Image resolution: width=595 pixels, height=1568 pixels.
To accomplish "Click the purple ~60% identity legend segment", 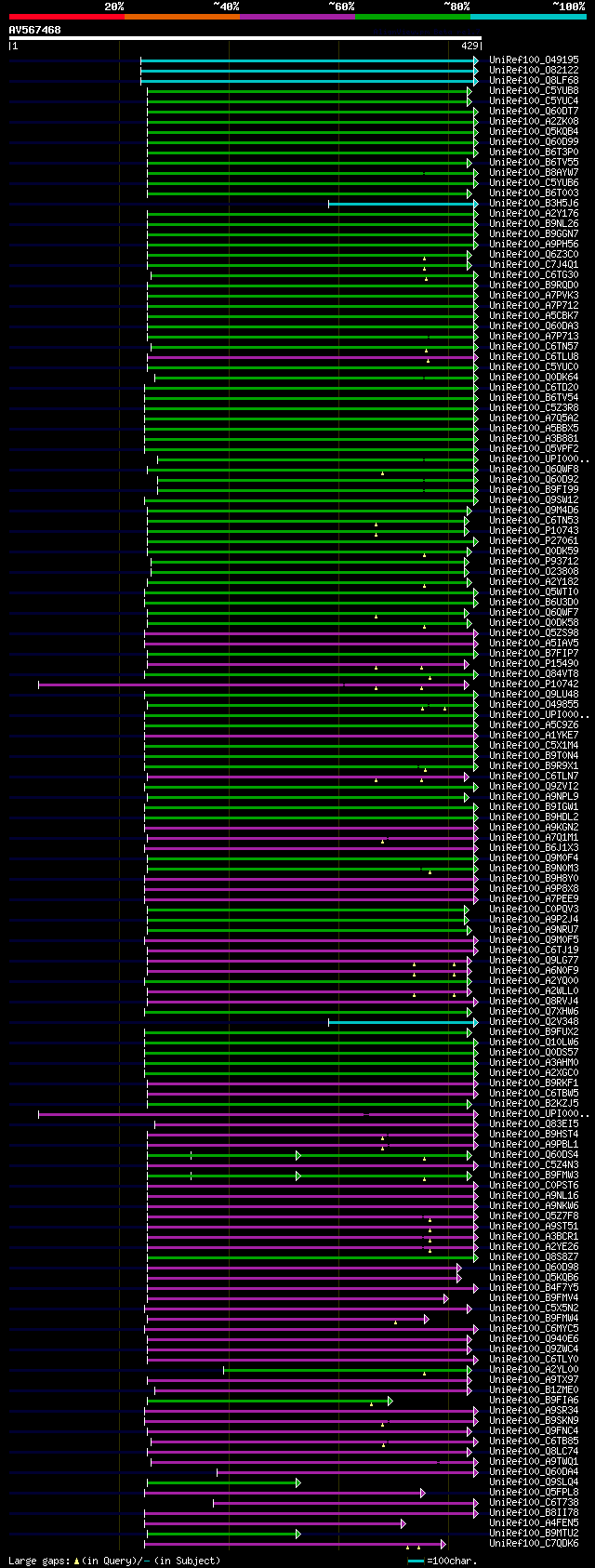I will (x=297, y=17).
